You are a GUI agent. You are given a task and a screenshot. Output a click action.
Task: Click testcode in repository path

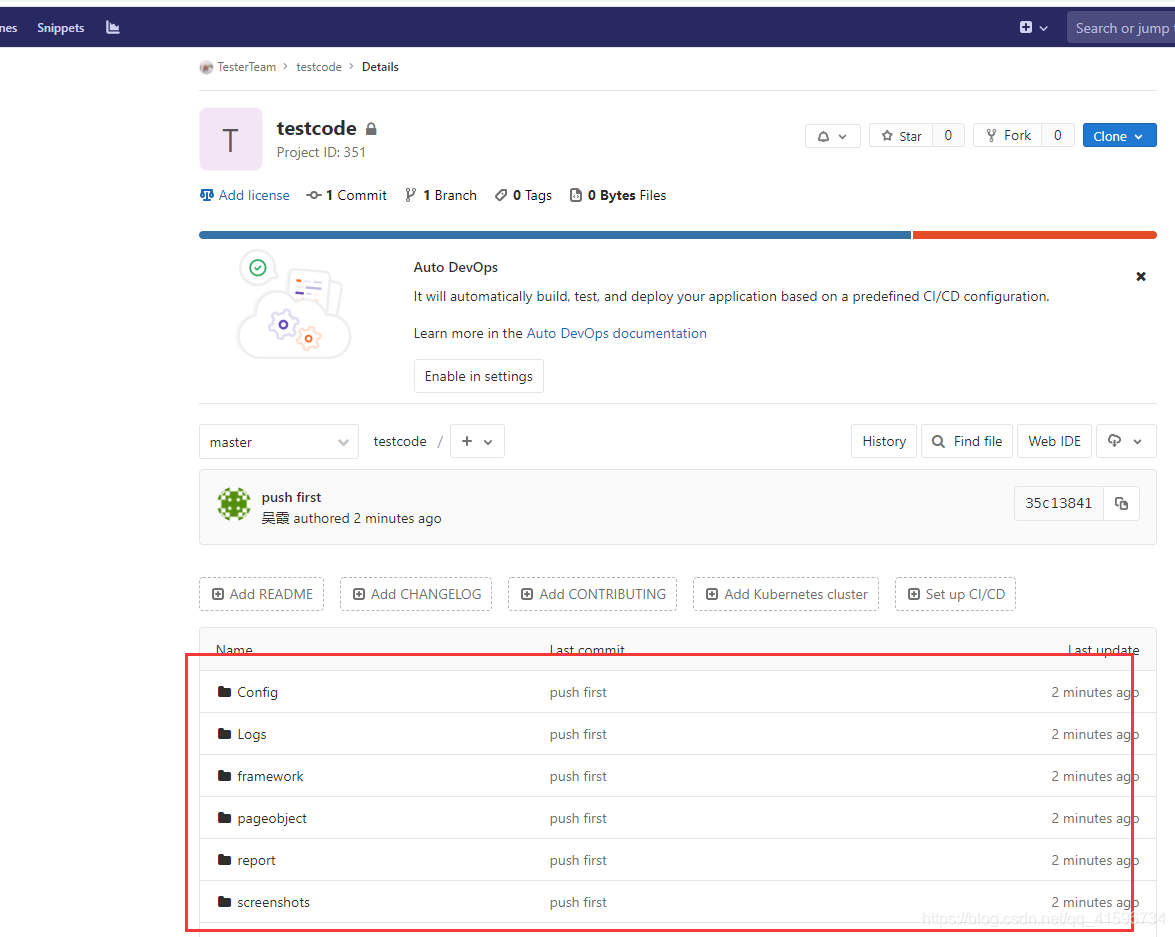399,442
